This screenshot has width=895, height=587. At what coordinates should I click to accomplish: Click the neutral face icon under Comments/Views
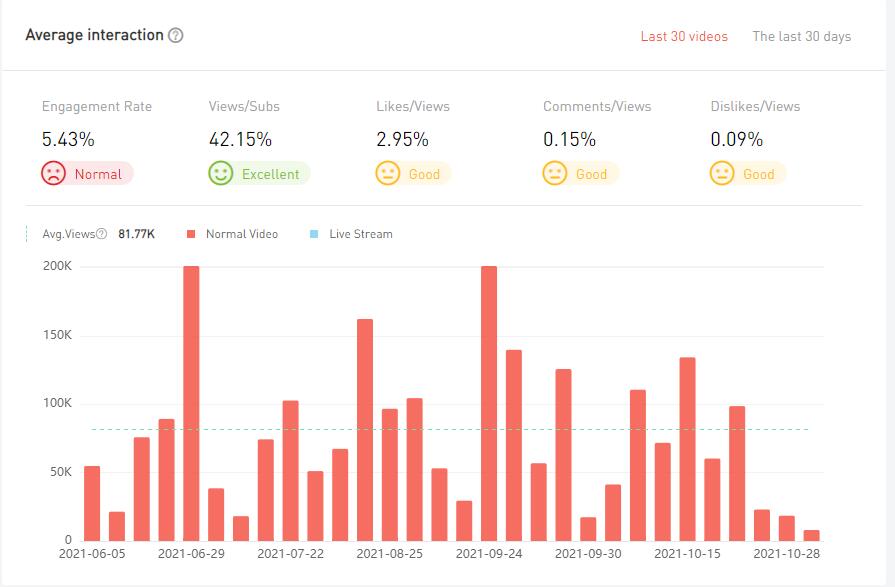555,174
